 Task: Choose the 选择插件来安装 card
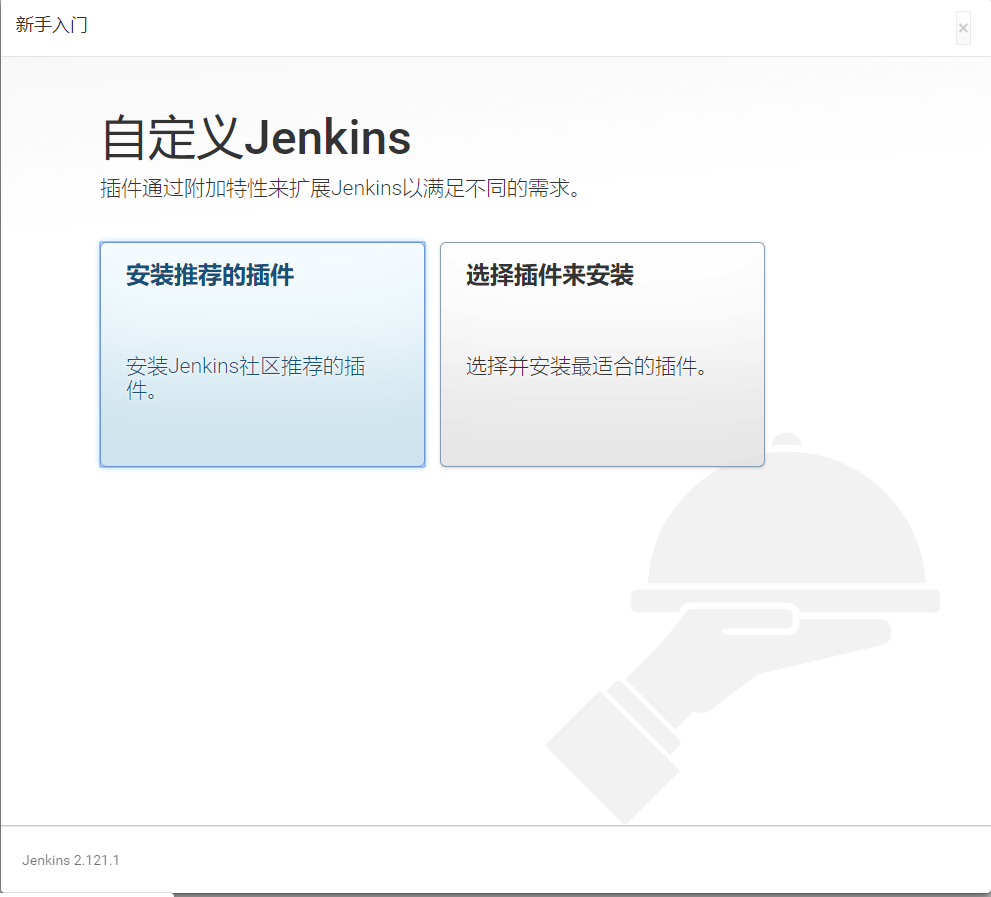(x=602, y=355)
